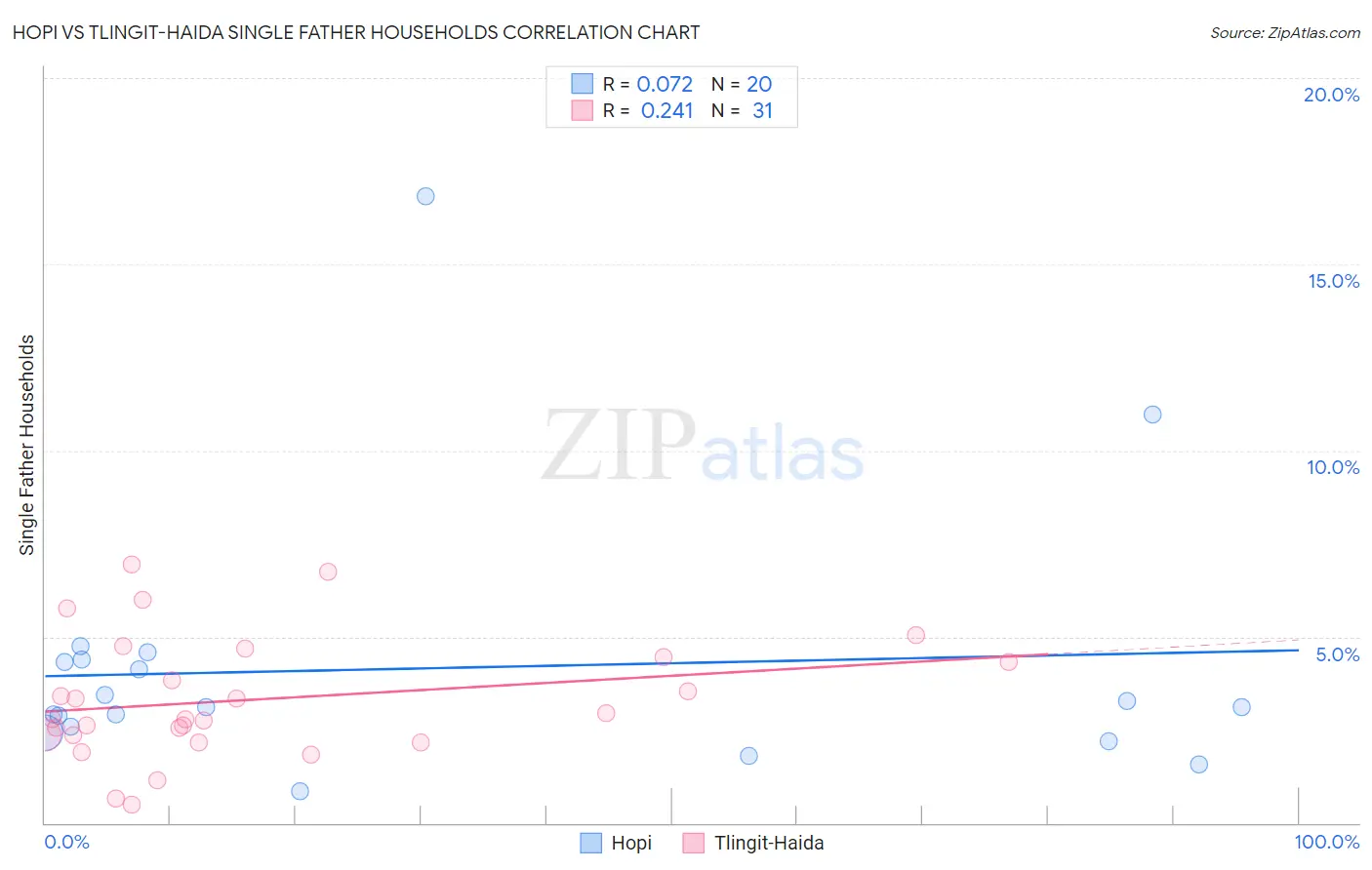This screenshot has width=1372, height=870.
Task: Click the blue swatch beside R = 0.072
Action: pyautogui.click(x=583, y=84)
